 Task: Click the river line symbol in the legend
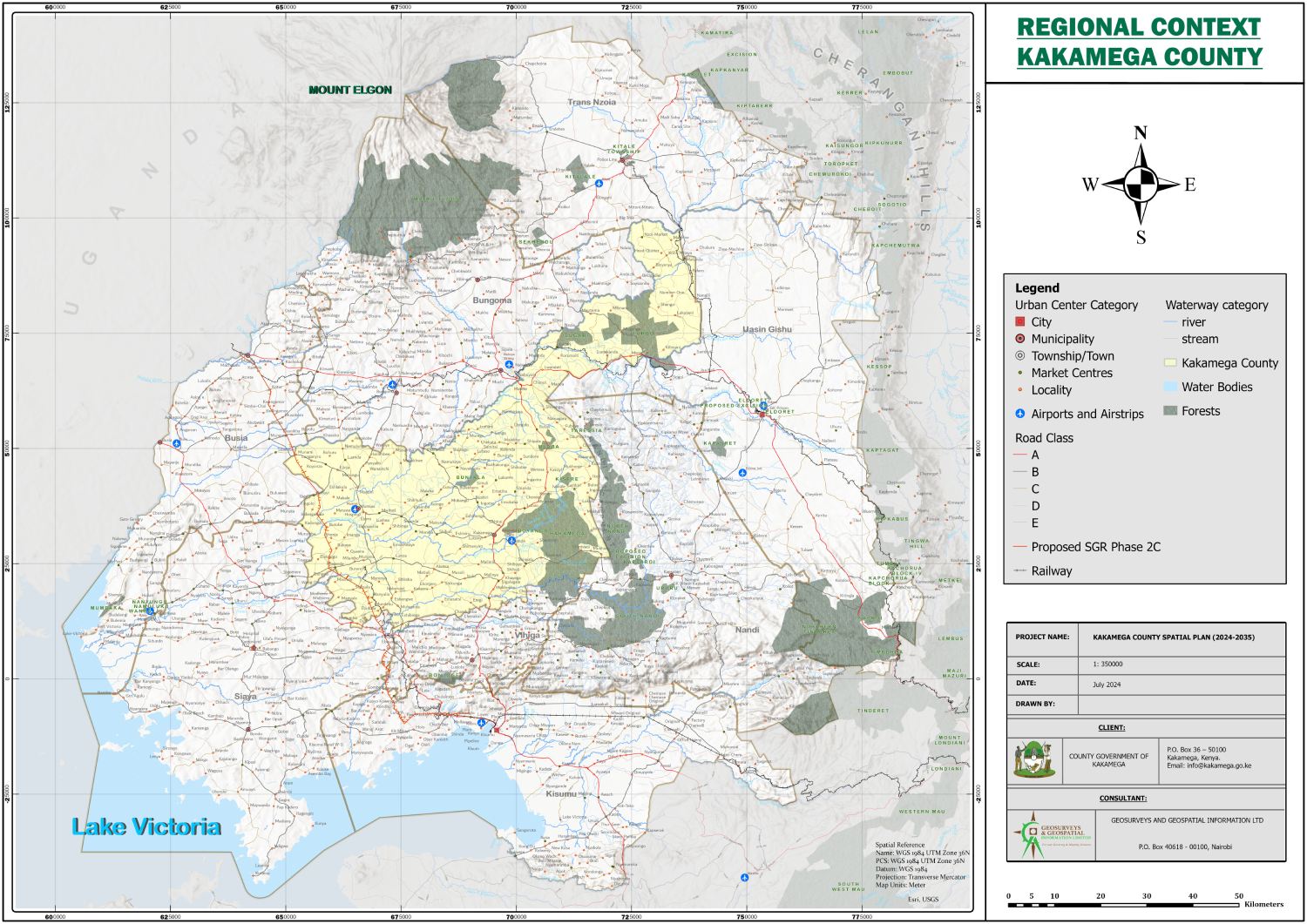pos(1170,322)
